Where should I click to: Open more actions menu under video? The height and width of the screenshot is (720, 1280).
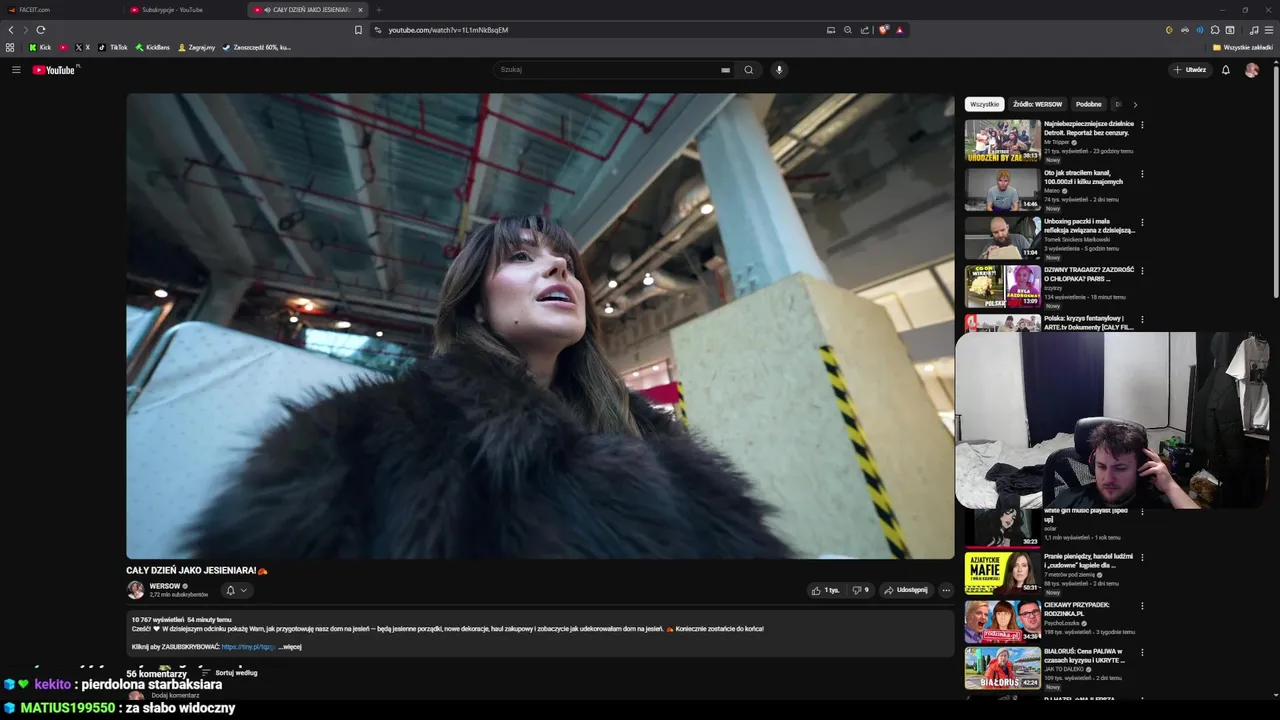[946, 590]
